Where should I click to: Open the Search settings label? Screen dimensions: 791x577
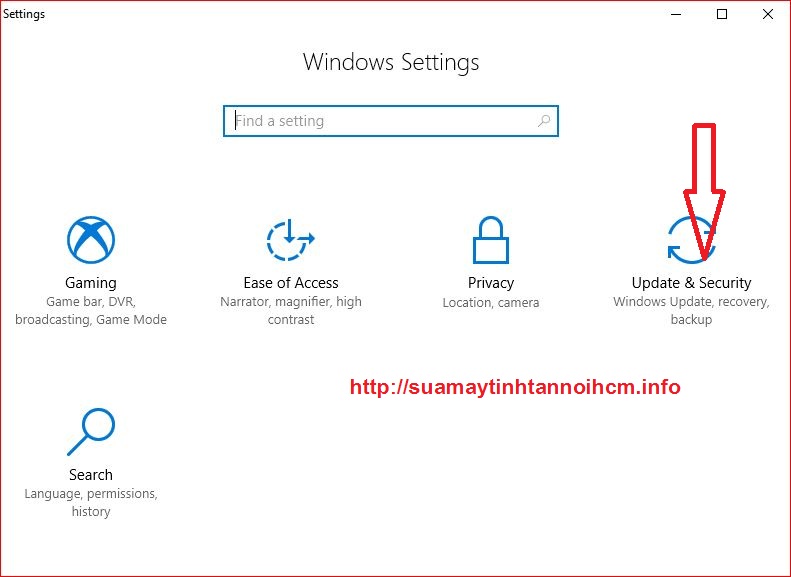point(91,475)
